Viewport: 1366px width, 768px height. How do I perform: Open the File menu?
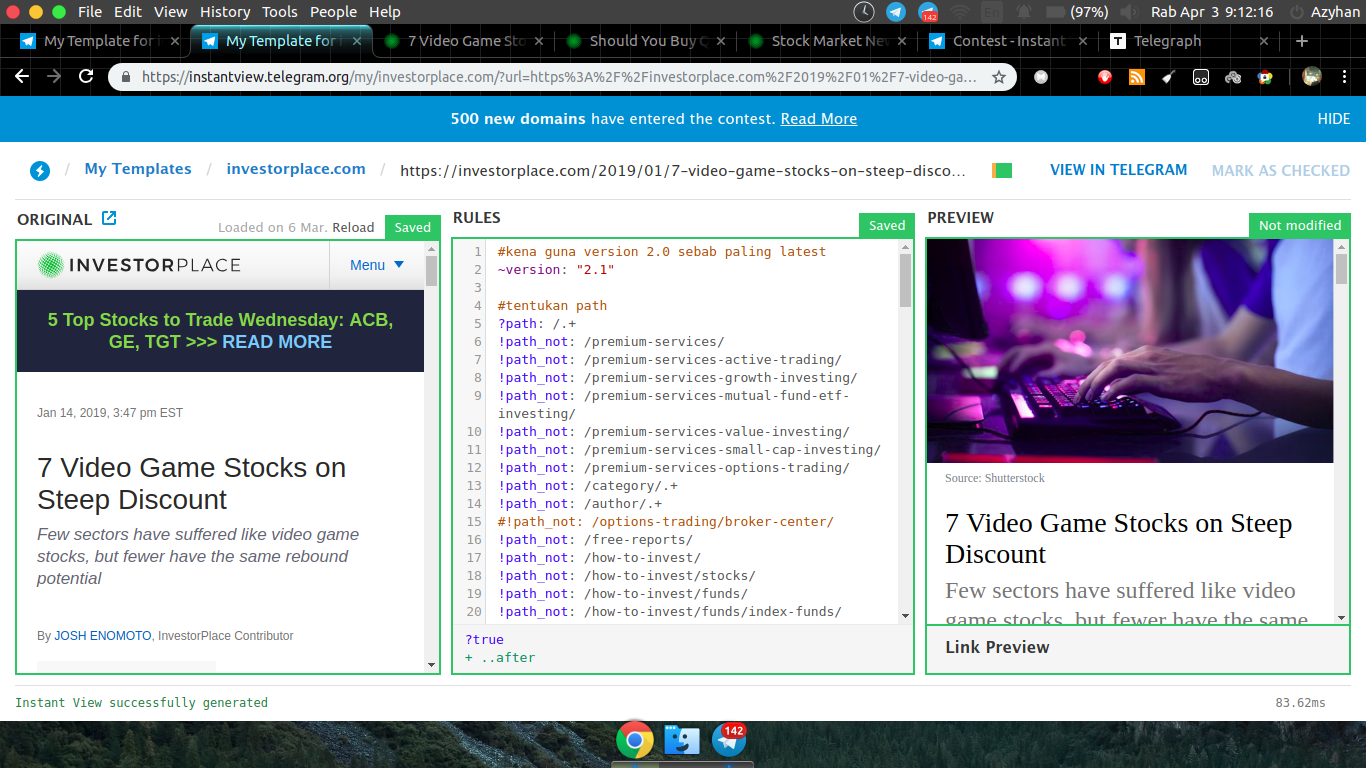click(90, 12)
